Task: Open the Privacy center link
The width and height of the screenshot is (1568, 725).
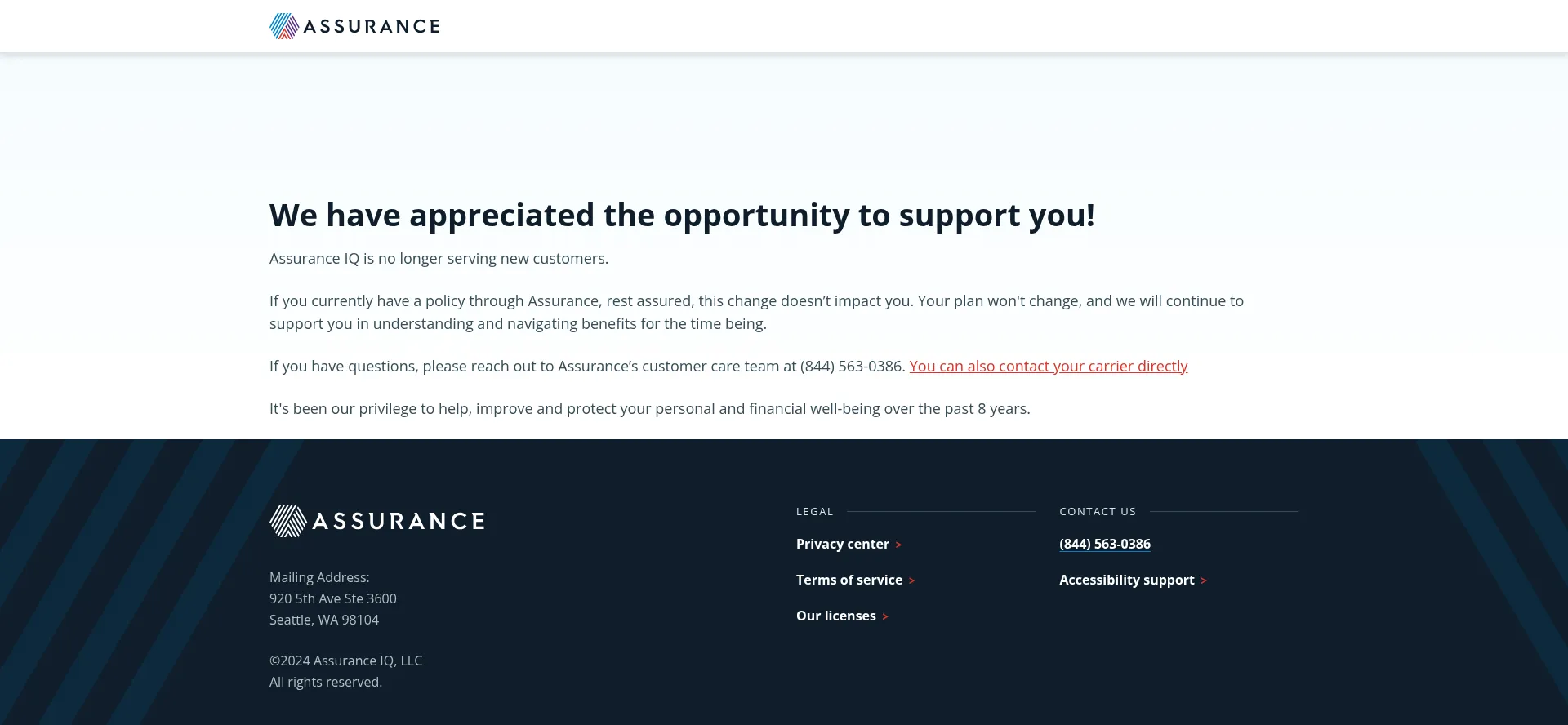Action: coord(842,545)
